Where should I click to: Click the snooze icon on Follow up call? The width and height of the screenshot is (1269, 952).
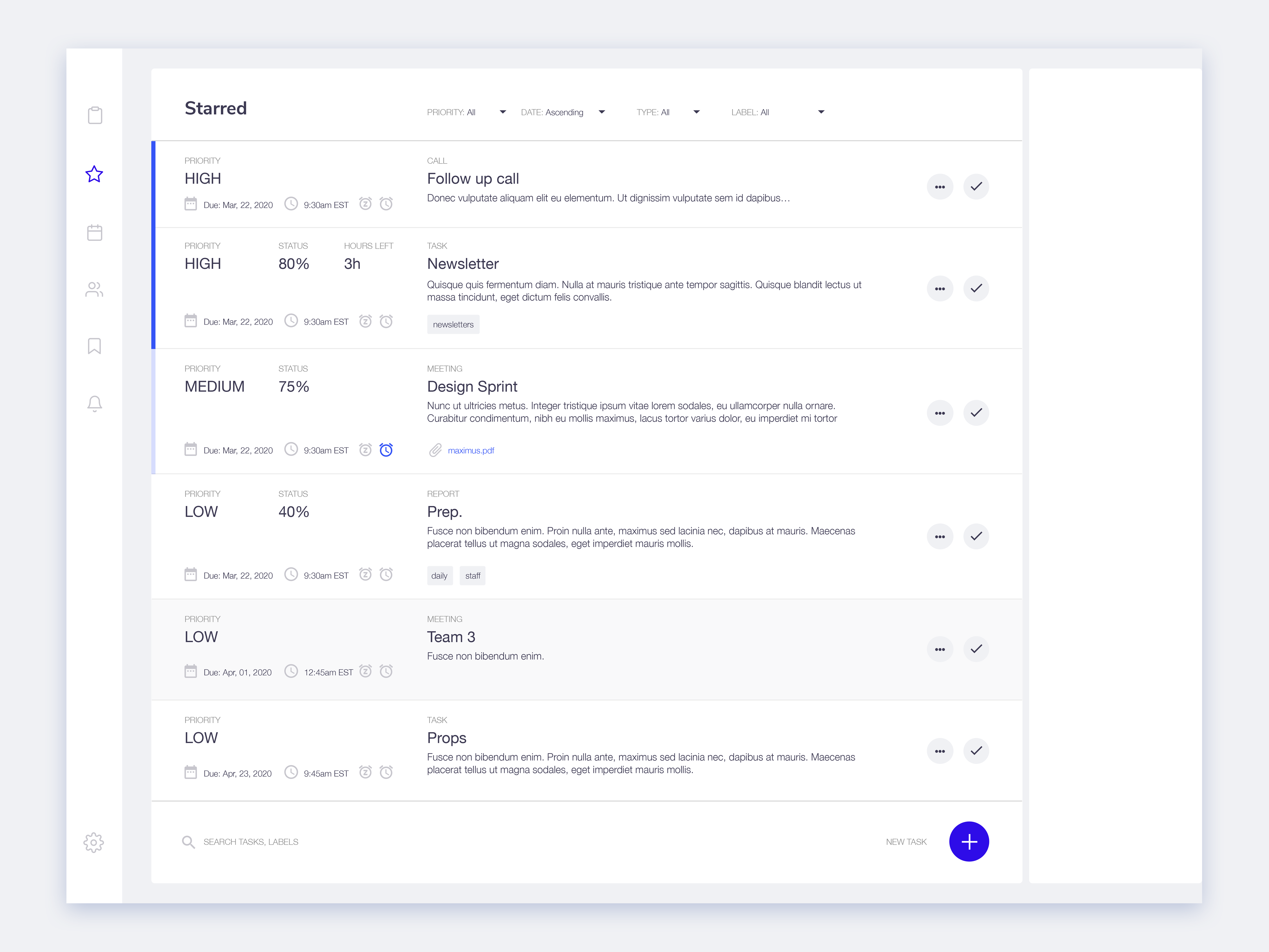365,204
